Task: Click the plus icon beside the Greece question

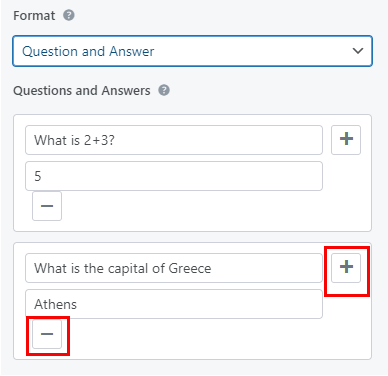Action: pos(346,268)
